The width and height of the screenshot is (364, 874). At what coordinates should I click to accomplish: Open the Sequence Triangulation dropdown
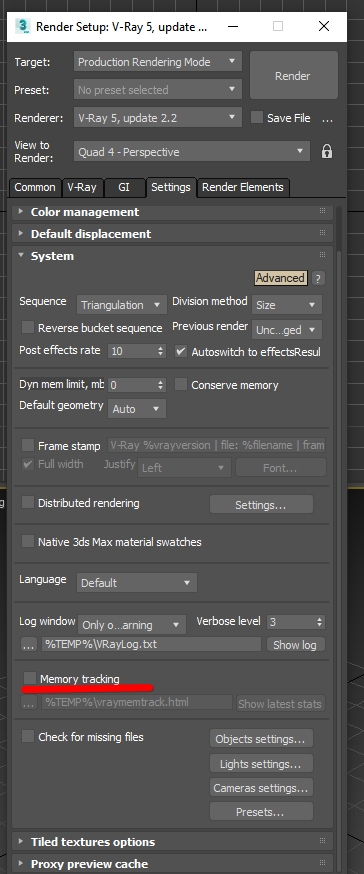point(122,305)
